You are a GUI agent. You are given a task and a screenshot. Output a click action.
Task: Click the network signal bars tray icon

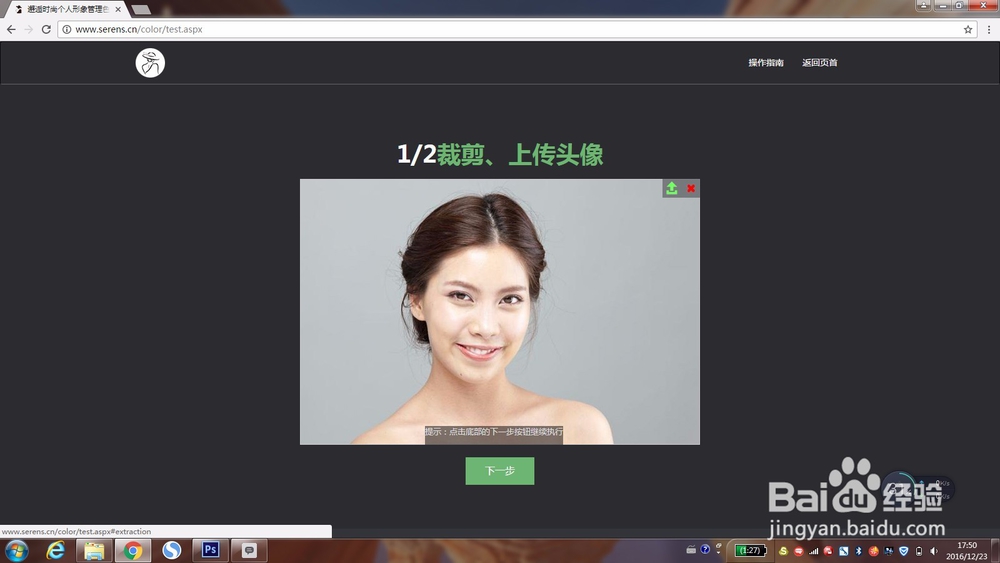(813, 551)
